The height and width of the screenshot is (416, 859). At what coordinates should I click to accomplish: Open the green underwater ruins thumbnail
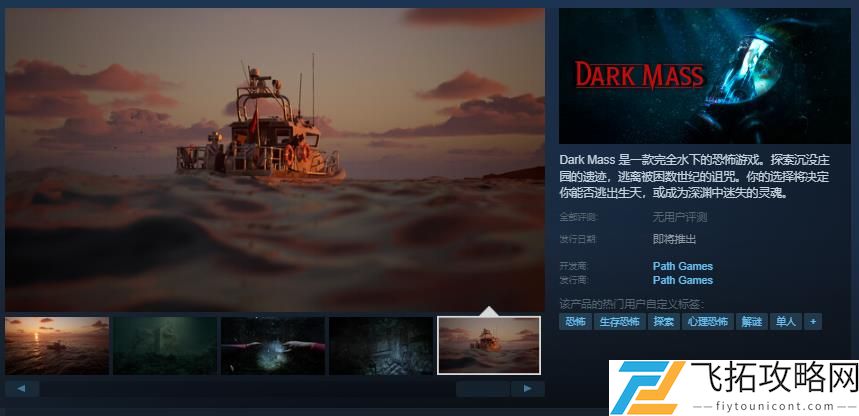tap(165, 346)
